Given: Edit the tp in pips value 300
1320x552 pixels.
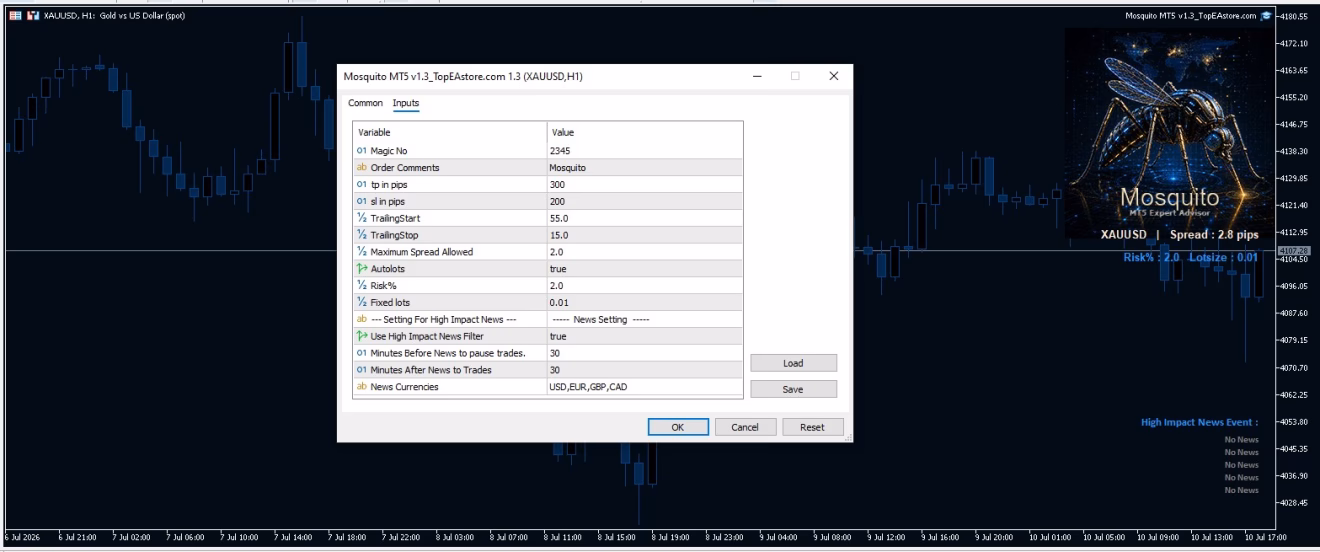Looking at the screenshot, I should (645, 185).
